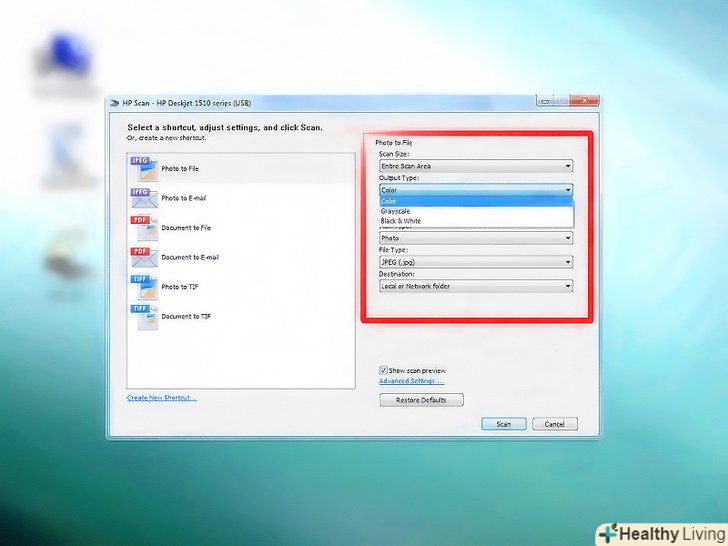Choose the Document to File PDF icon

[144, 228]
